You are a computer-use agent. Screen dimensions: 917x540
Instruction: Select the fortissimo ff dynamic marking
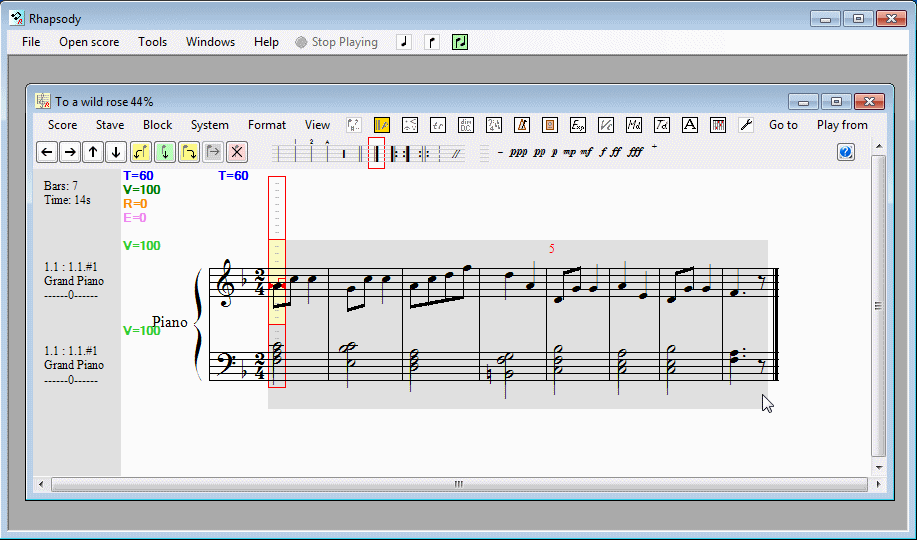(615, 153)
